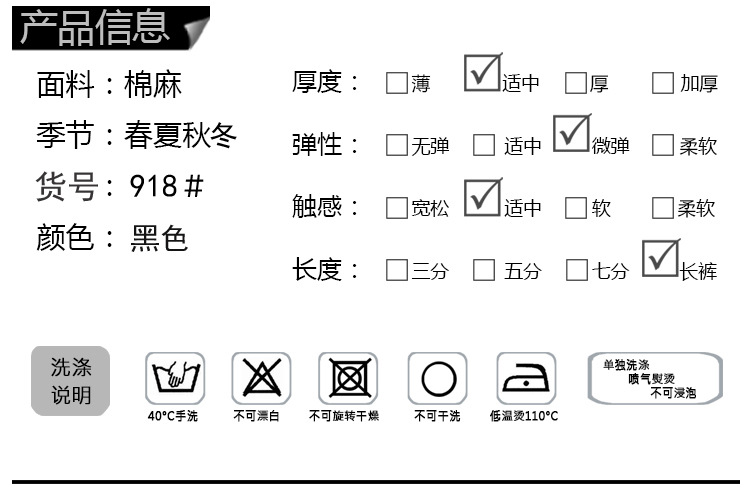The height and width of the screenshot is (493, 750).
Task: Toggle the checked 微弹 elasticity checkbox
Action: click(571, 134)
